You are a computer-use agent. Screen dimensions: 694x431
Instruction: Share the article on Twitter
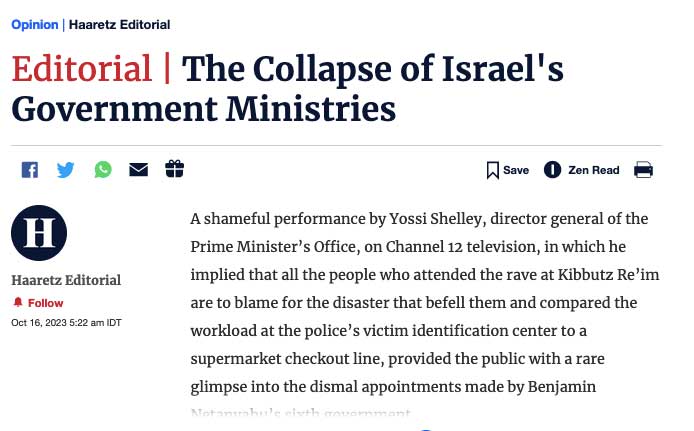66,170
